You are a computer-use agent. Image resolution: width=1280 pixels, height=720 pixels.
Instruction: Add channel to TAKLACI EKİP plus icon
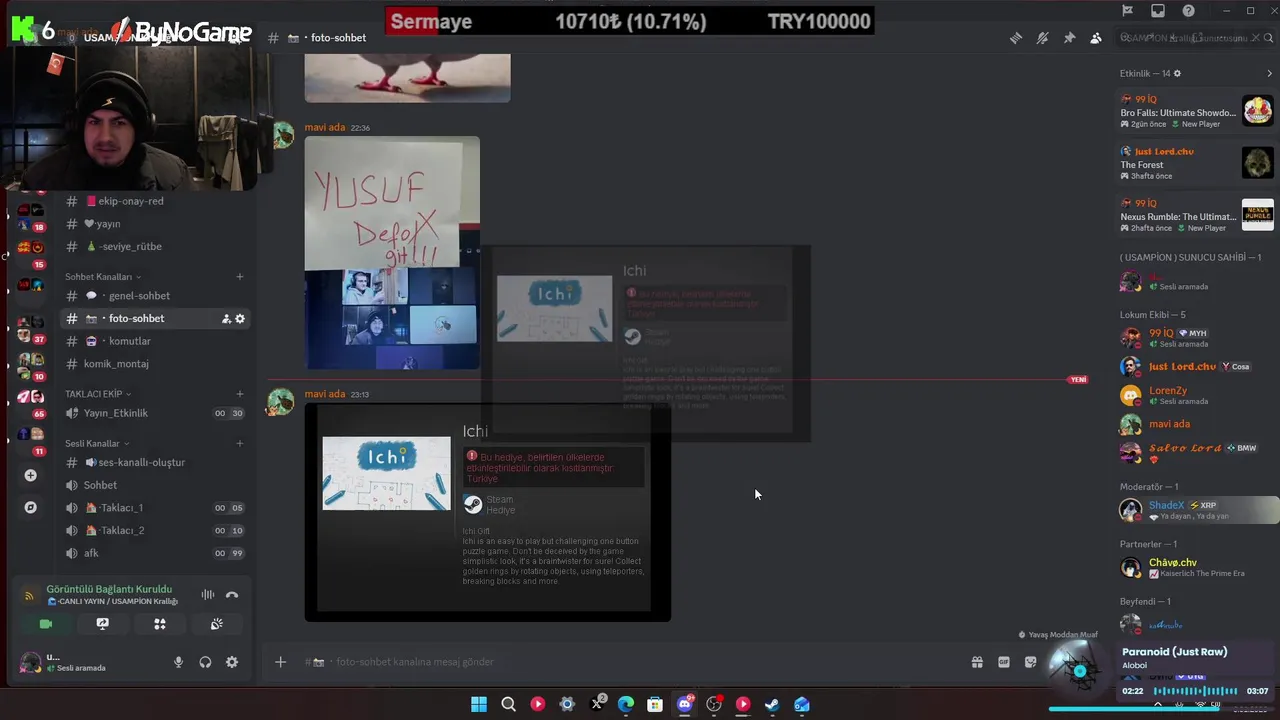pos(240,394)
